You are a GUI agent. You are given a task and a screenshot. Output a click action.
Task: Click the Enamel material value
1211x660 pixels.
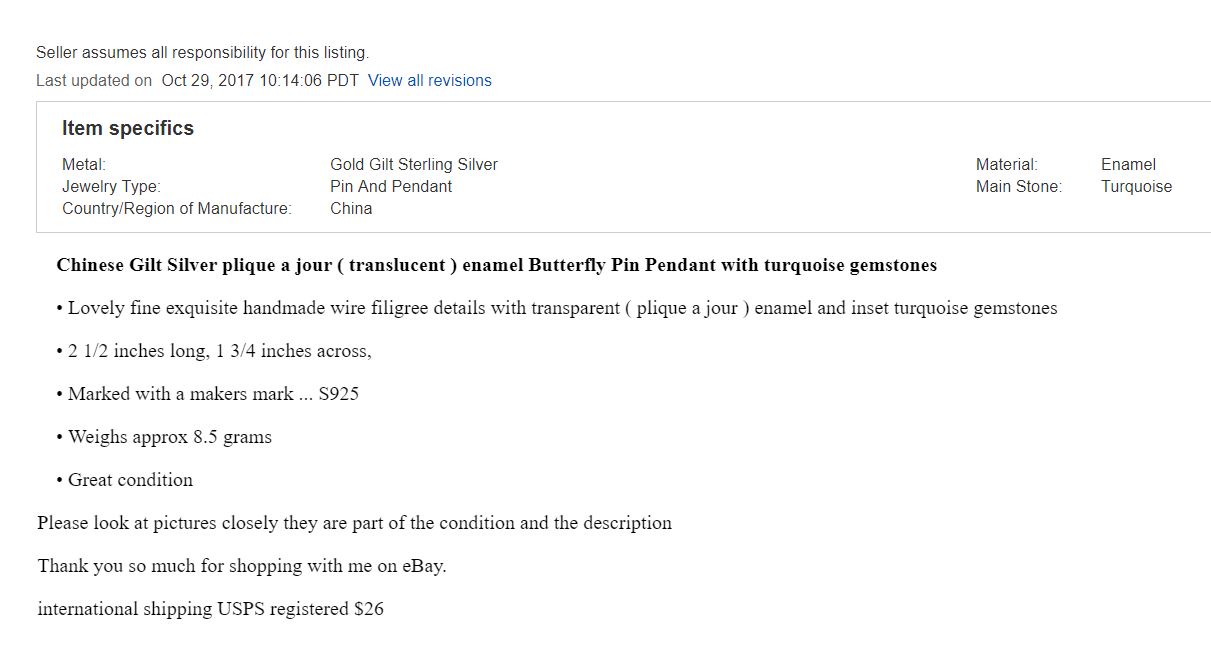[1128, 165]
